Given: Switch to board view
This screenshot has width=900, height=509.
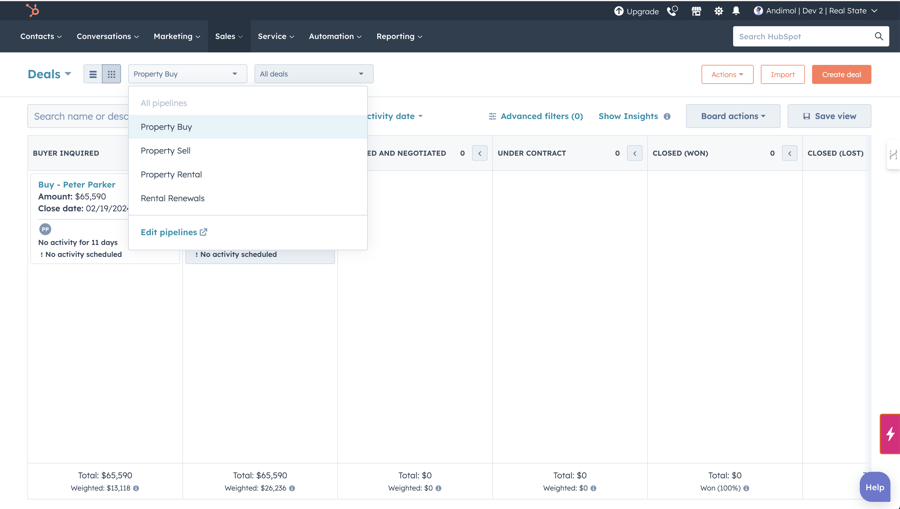Looking at the screenshot, I should pos(111,74).
